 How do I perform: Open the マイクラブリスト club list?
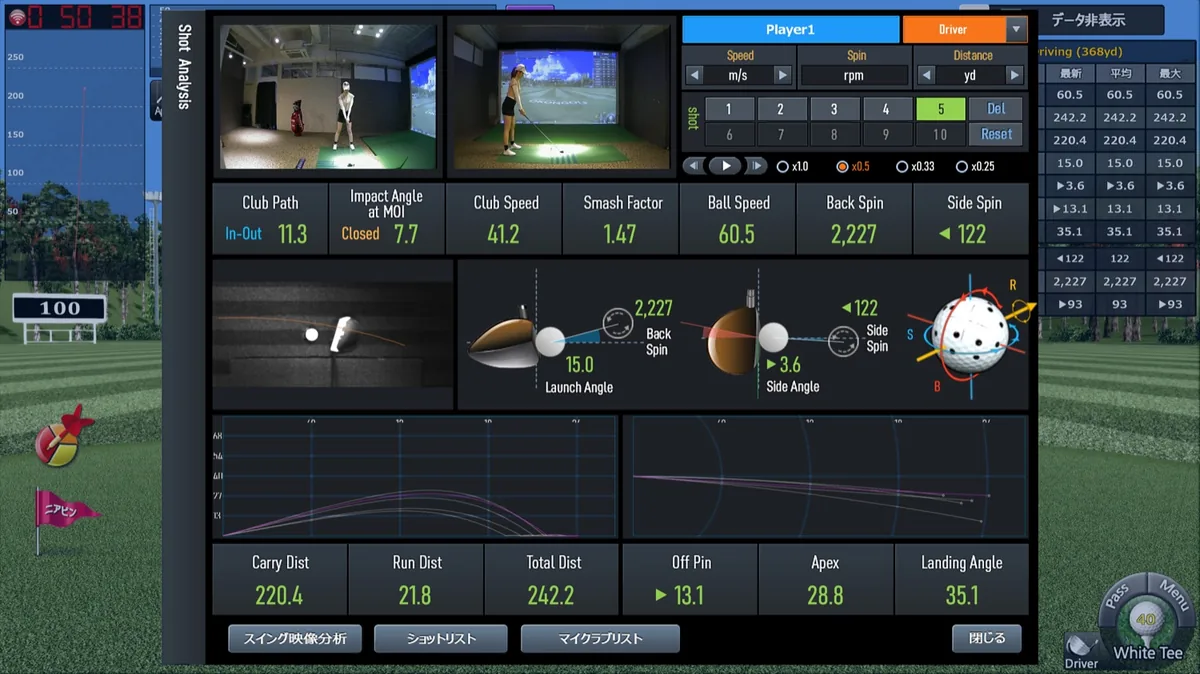click(600, 638)
